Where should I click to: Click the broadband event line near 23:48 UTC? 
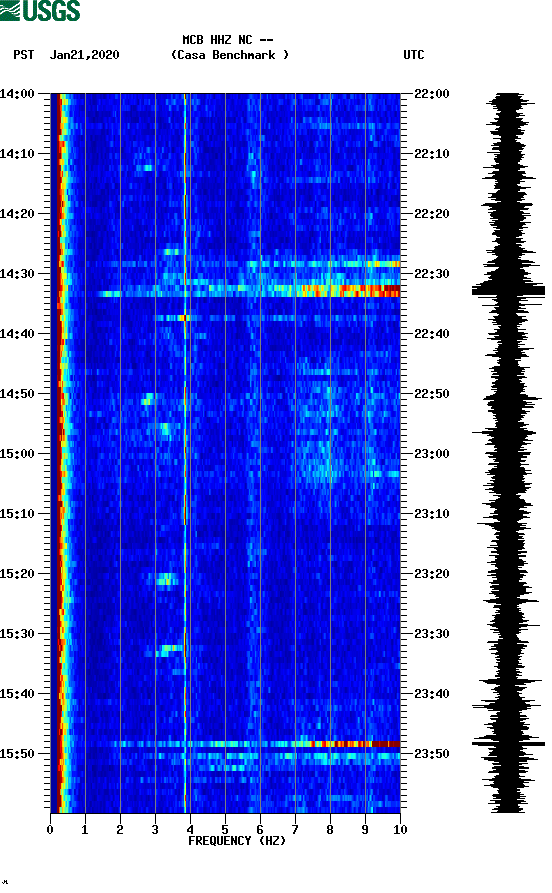(x=259, y=744)
